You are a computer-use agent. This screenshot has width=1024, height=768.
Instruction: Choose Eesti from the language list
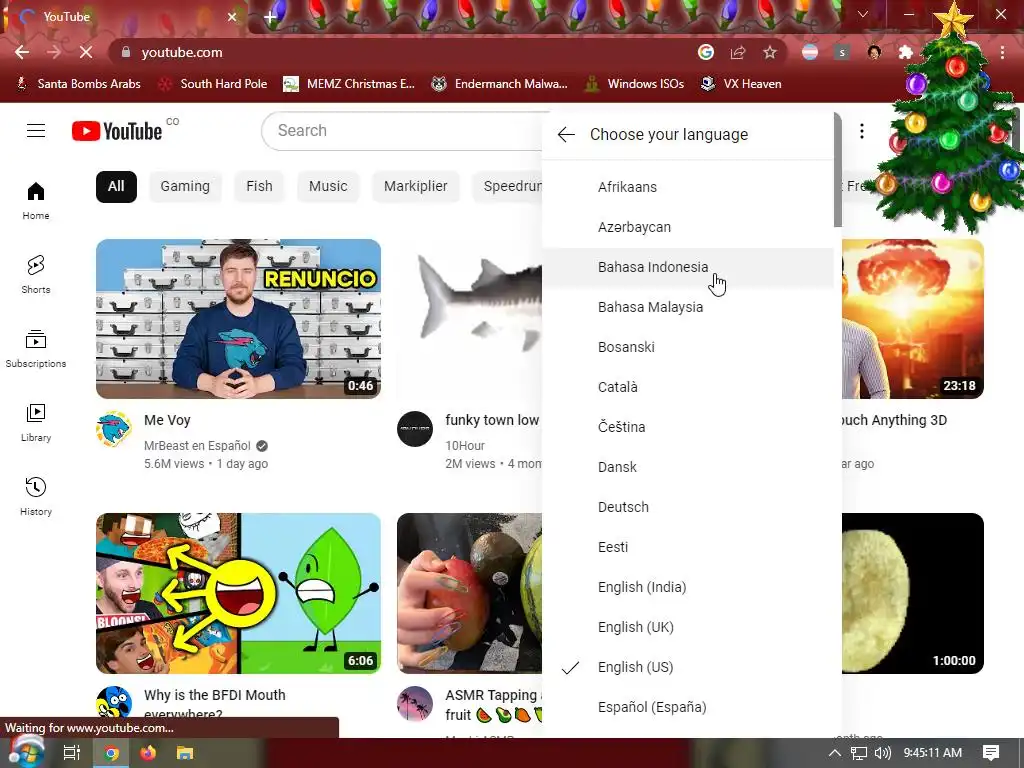click(x=688, y=547)
